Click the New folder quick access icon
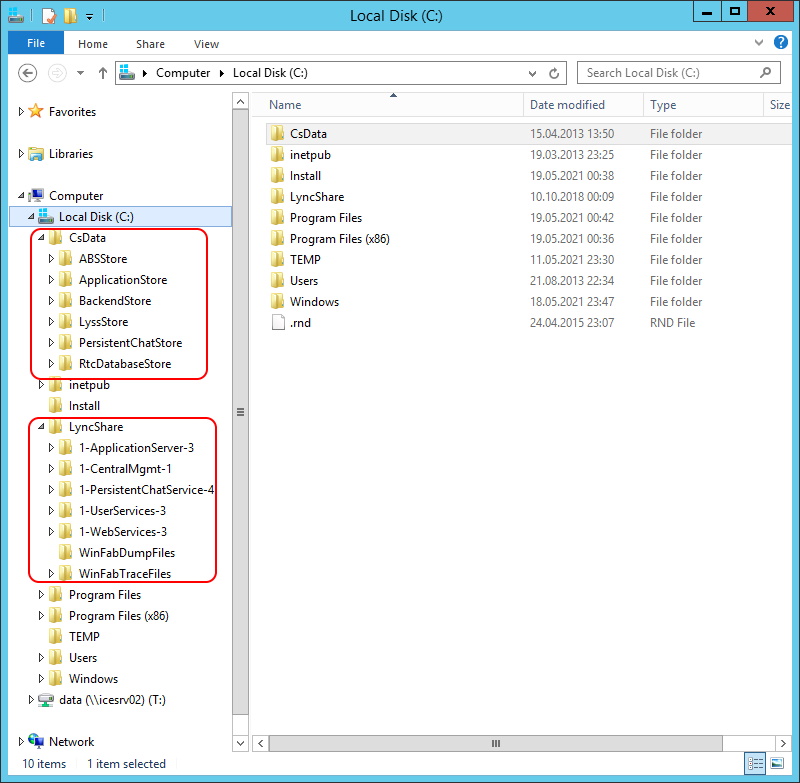Screen dimensions: 800x783 70,16
